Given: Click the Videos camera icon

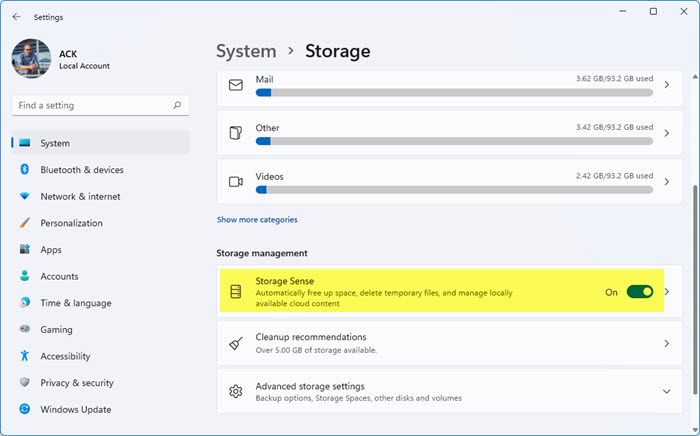Looking at the screenshot, I should click(236, 182).
